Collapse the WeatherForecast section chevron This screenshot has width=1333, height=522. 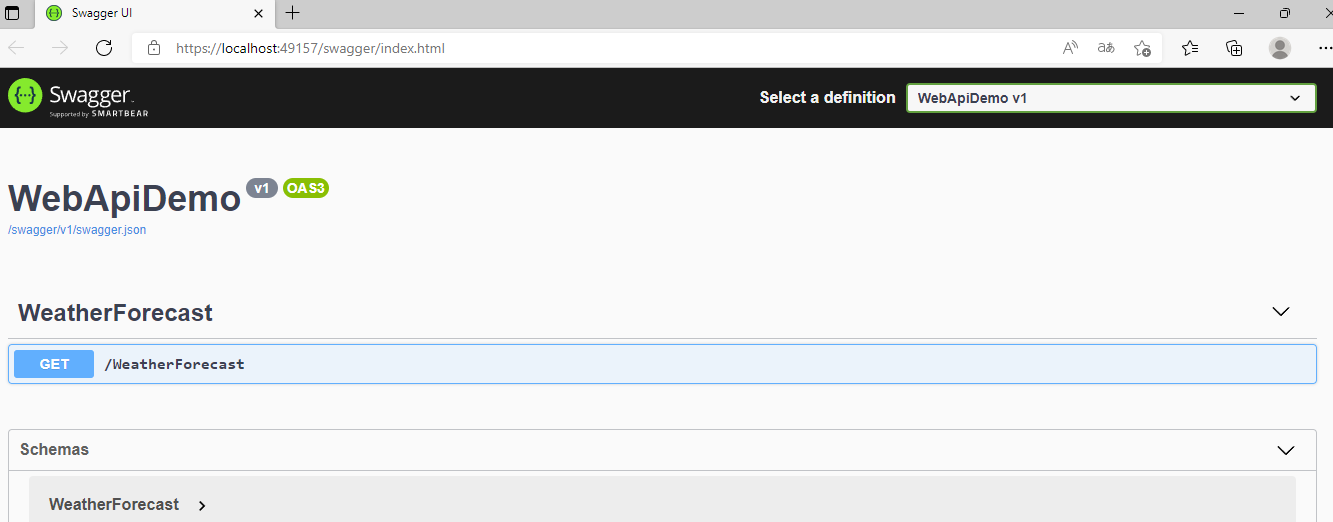(x=1281, y=312)
